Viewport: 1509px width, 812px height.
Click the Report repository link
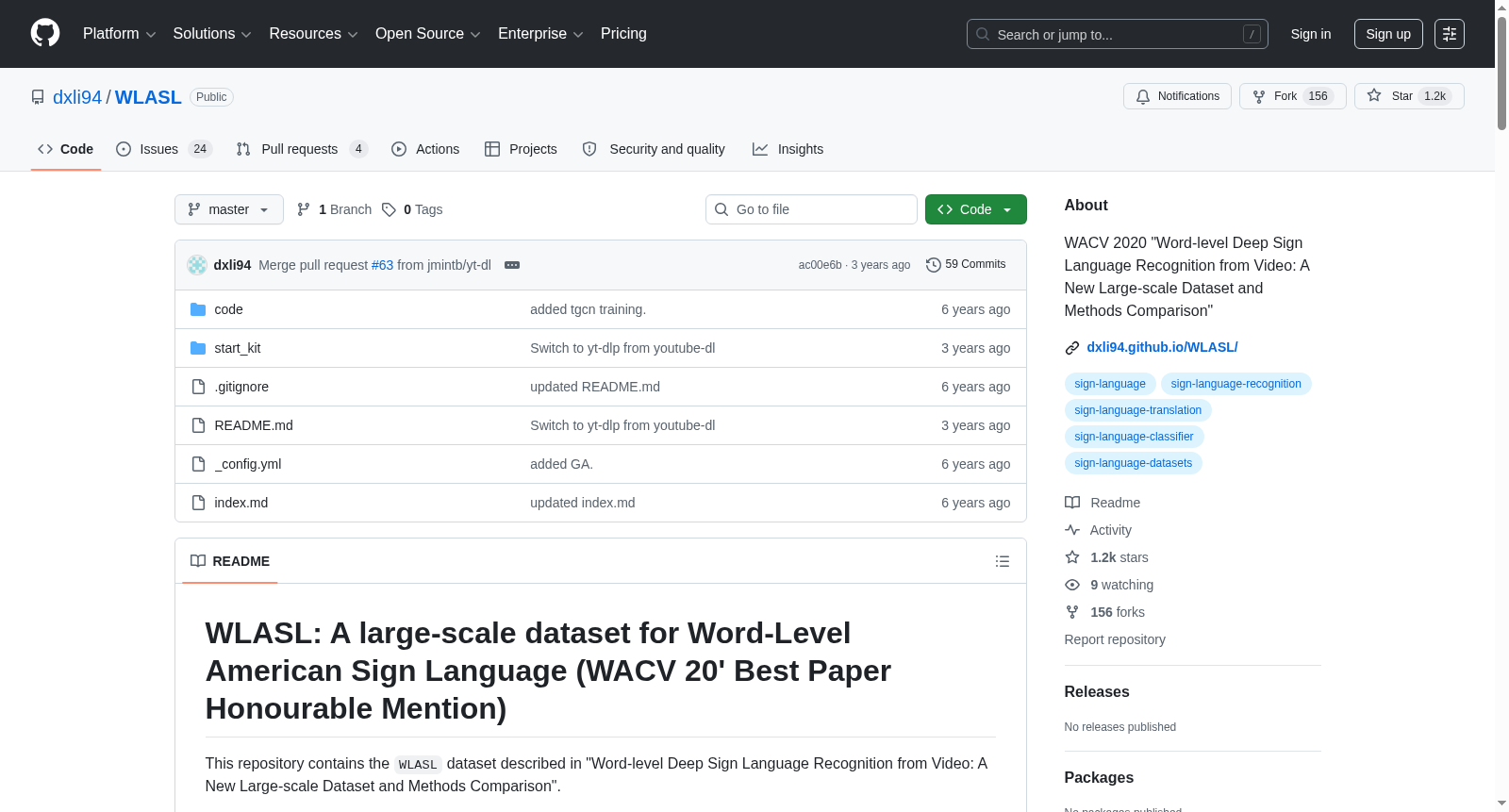click(x=1115, y=639)
